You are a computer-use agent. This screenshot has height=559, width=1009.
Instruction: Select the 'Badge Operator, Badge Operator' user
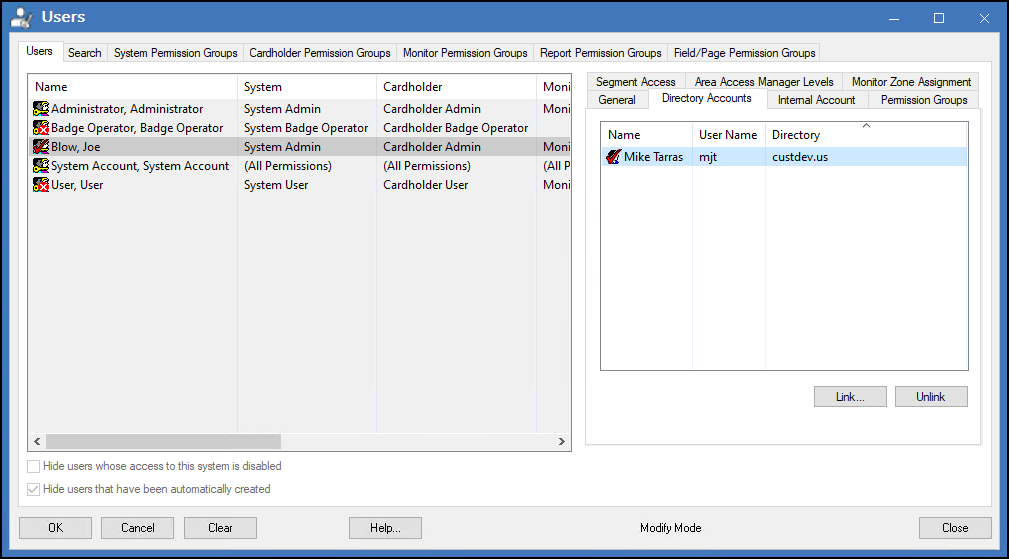point(137,128)
